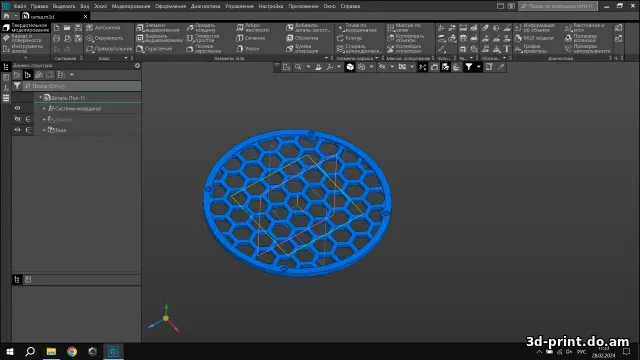The image size is (640, 360).
Task: Expand the Эскиз panel group dropdown
Action: pyautogui.click(x=126, y=58)
